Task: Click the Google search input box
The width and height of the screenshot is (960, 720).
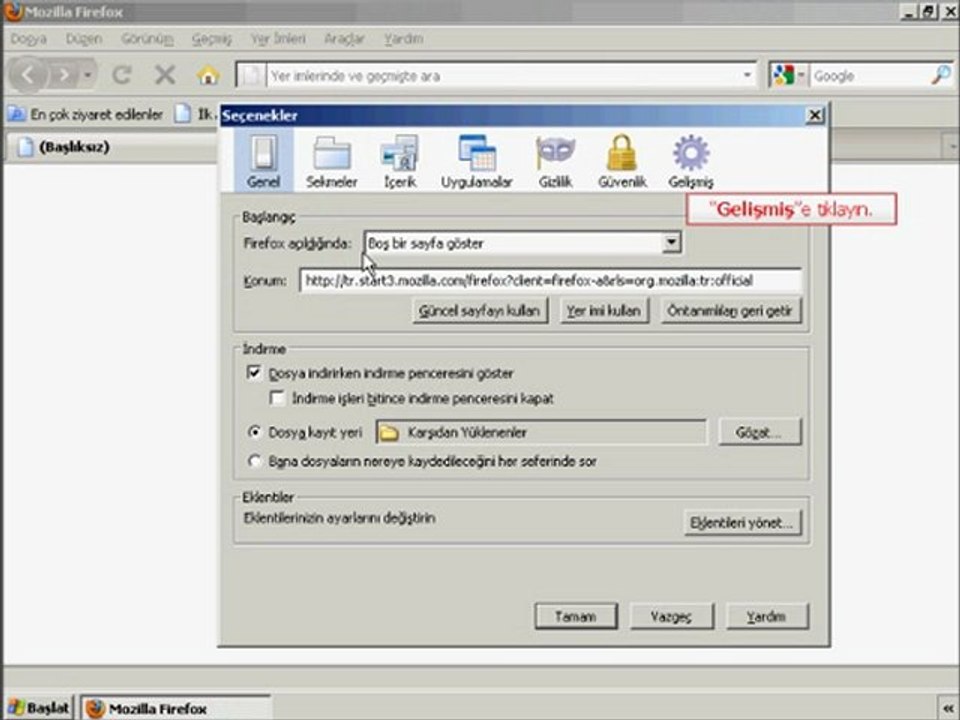Action: pos(869,76)
